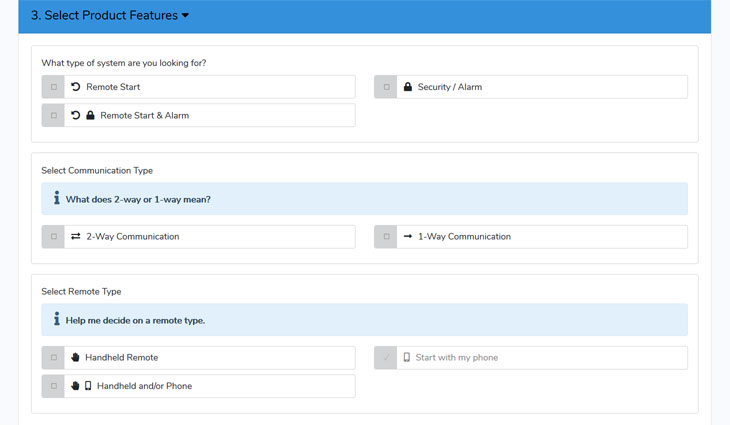Expand the 'What does 2-way or 1-way mean?' info bar
This screenshot has width=730, height=425.
(x=365, y=199)
